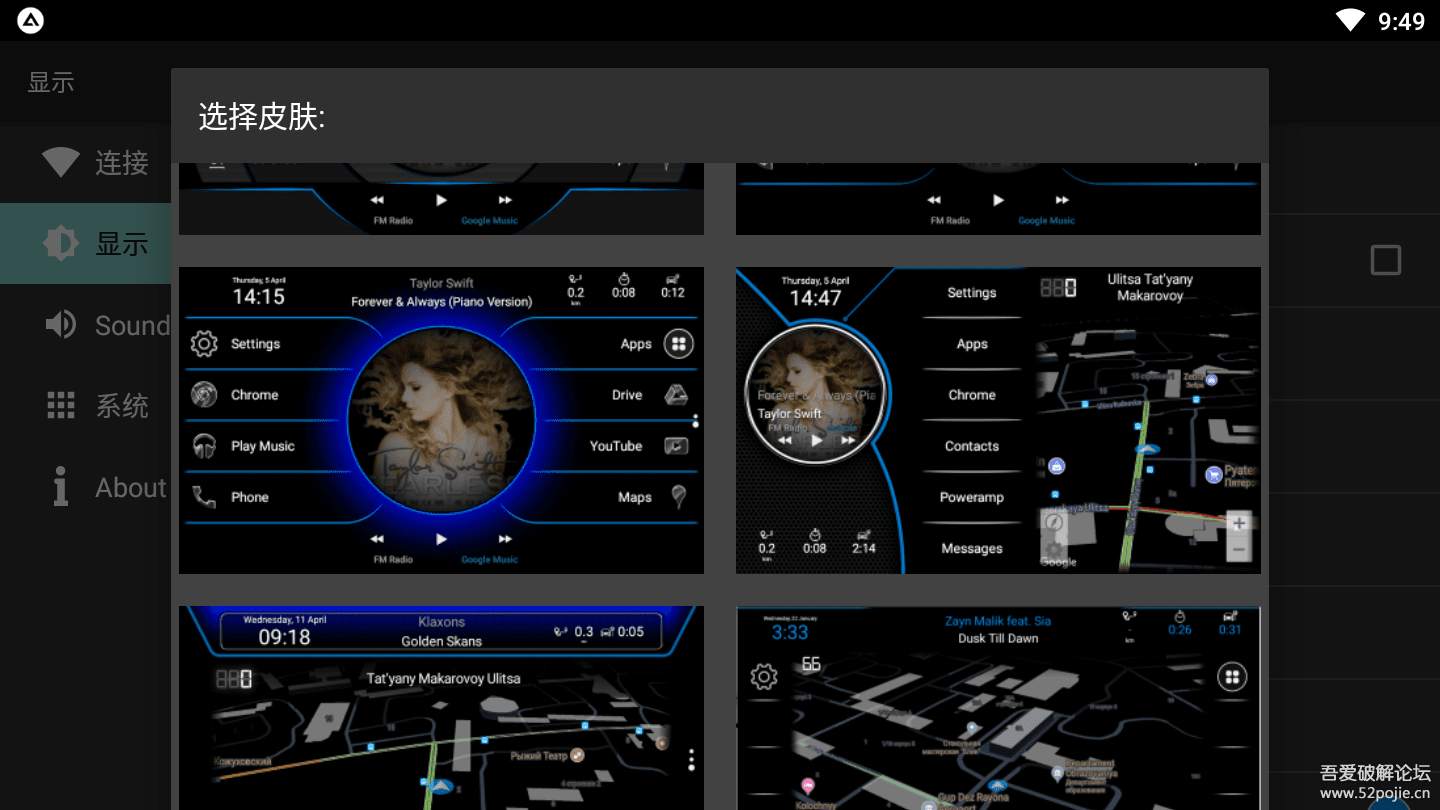This screenshot has width=1440, height=810.
Task: Tap the app notification icon in status bar
Action: 31,20
